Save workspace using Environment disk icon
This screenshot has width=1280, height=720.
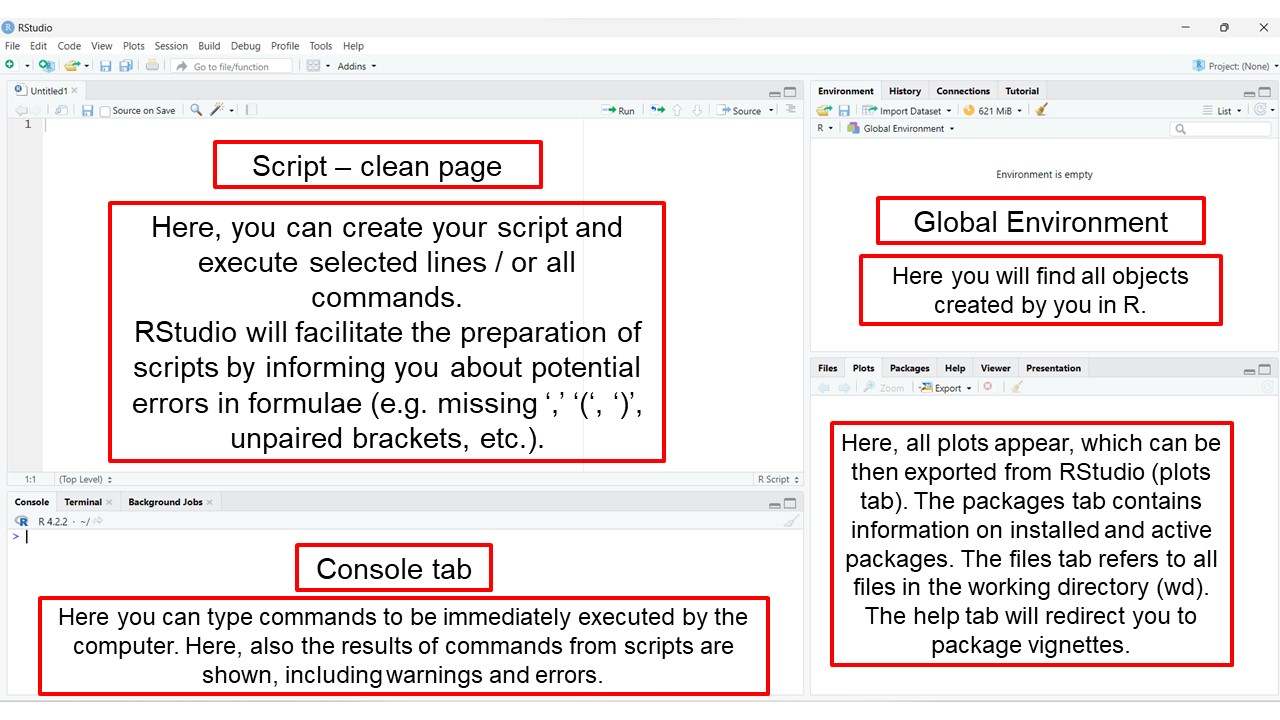click(844, 110)
